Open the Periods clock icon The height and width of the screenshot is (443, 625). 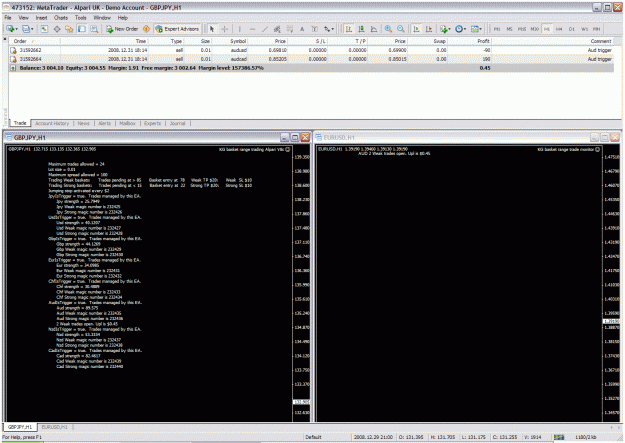(x=459, y=29)
